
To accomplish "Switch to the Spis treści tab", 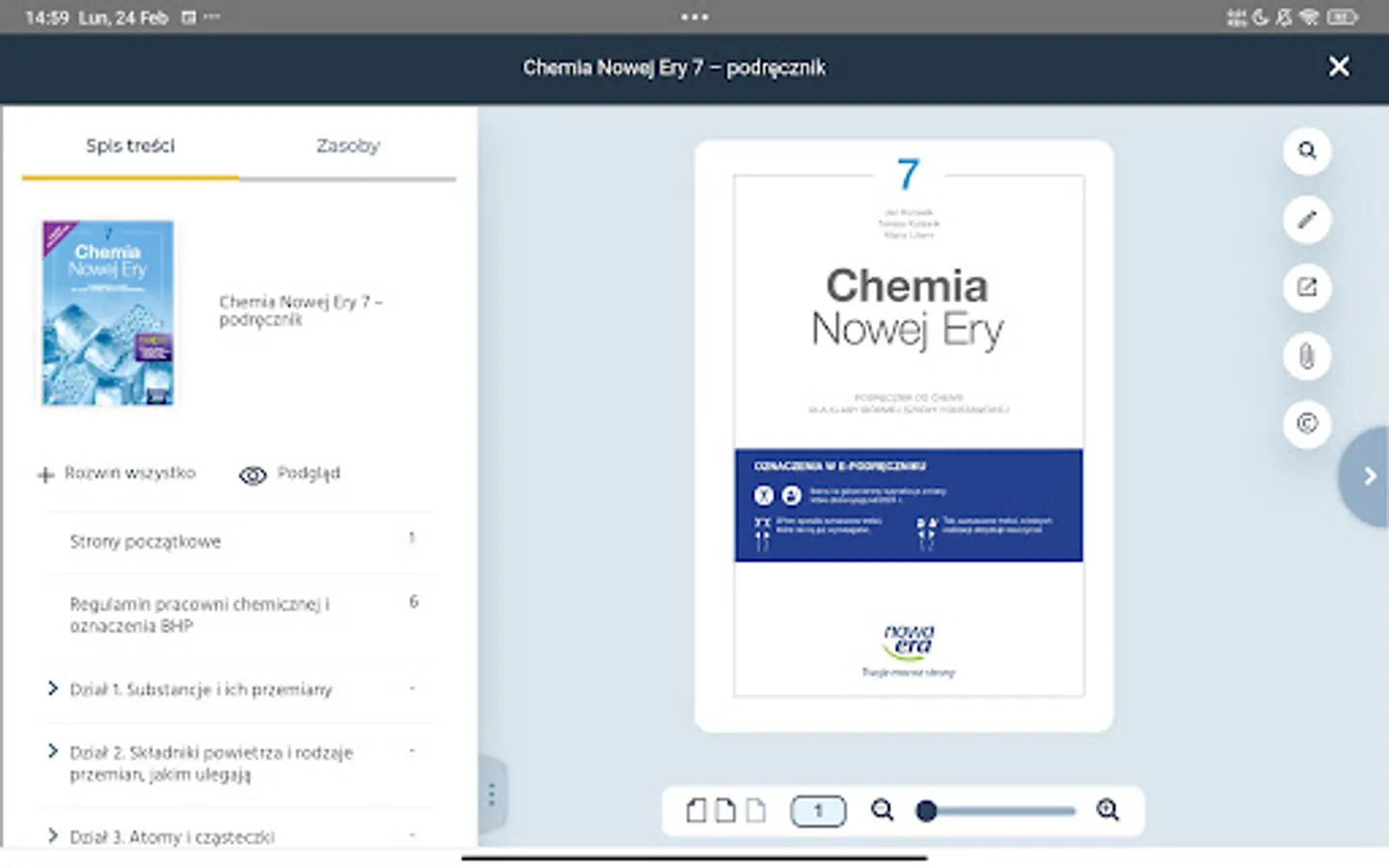I will [x=130, y=146].
